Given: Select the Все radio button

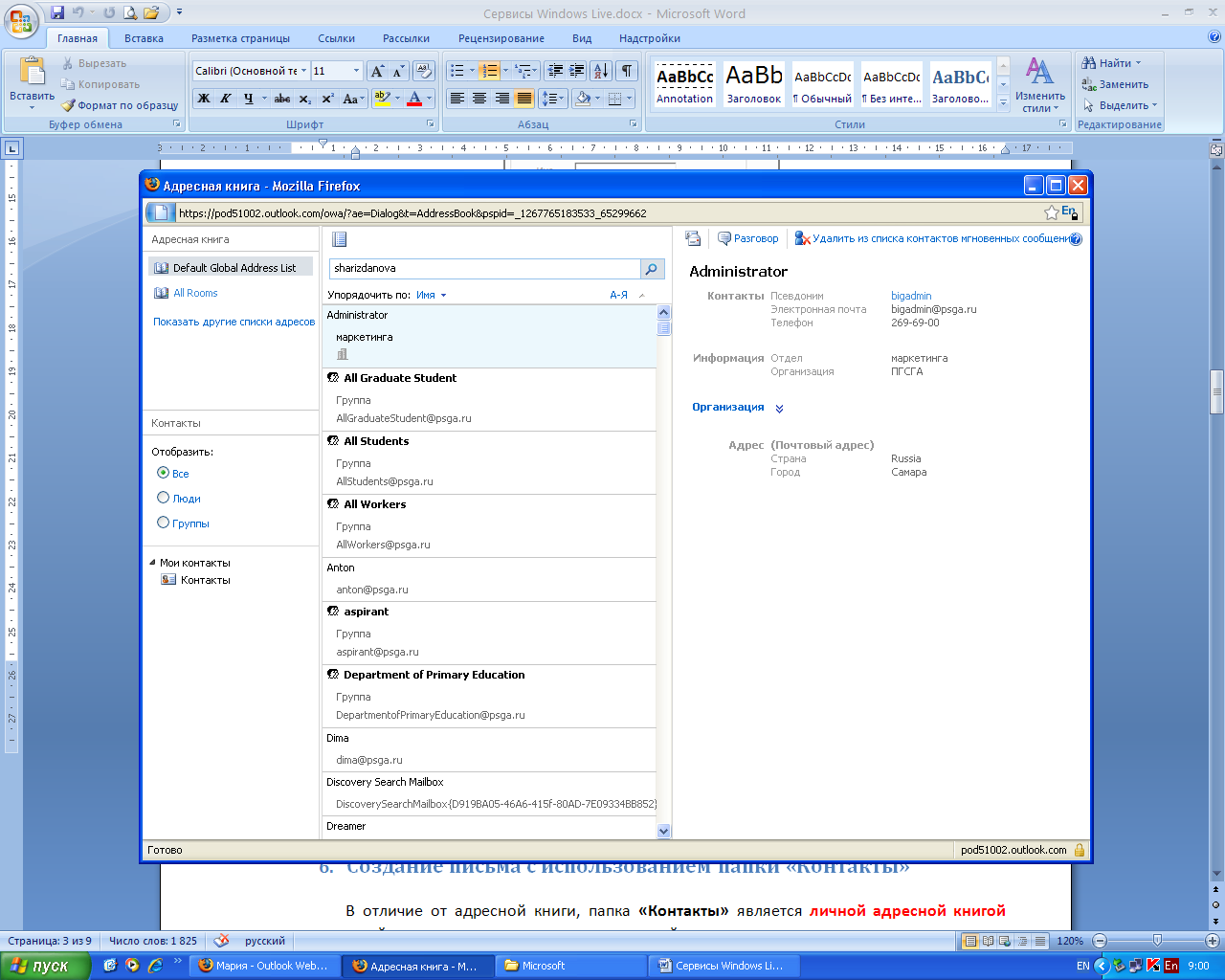Looking at the screenshot, I should coord(163,473).
